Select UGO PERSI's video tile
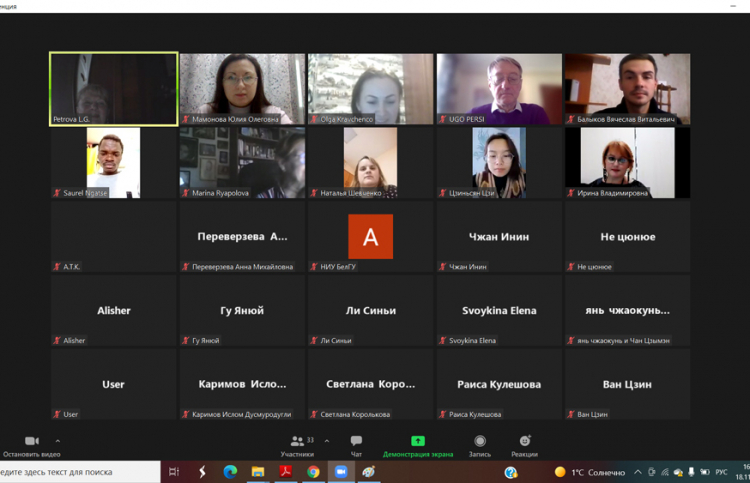This screenshot has height=483, width=750. 498,89
